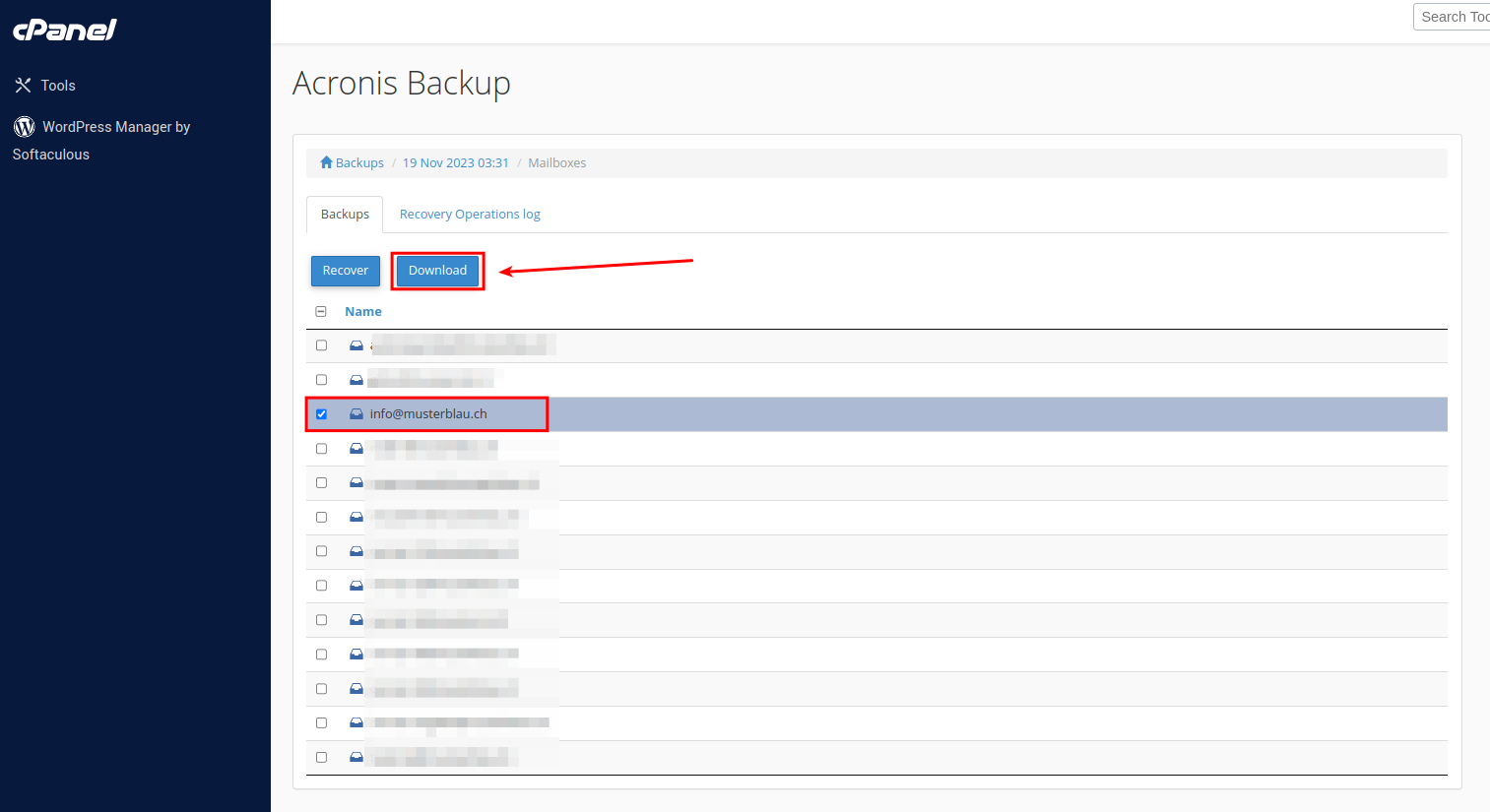Open Tools via its wrench icon

click(23, 86)
